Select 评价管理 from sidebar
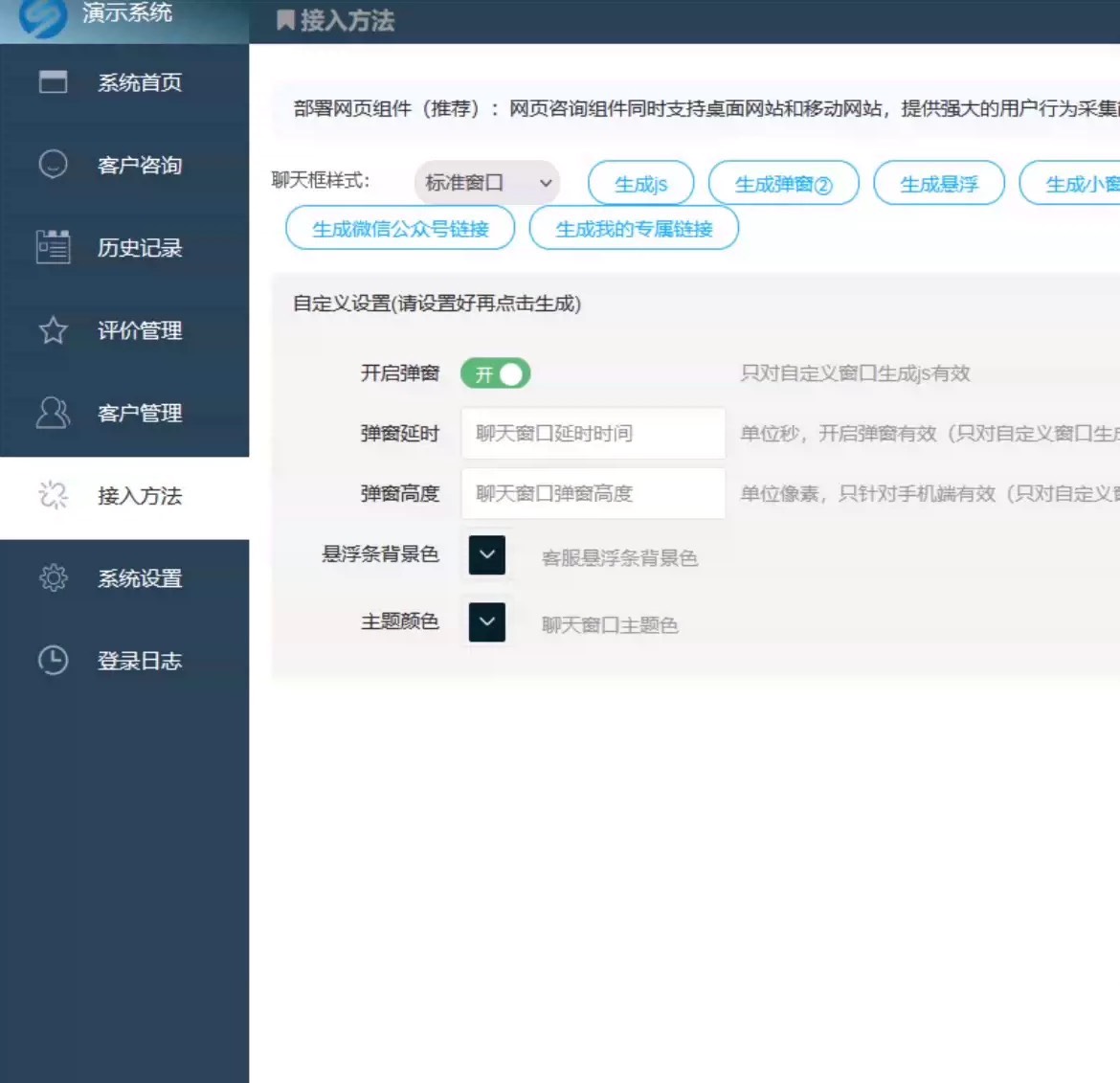The image size is (1120, 1083). (124, 330)
